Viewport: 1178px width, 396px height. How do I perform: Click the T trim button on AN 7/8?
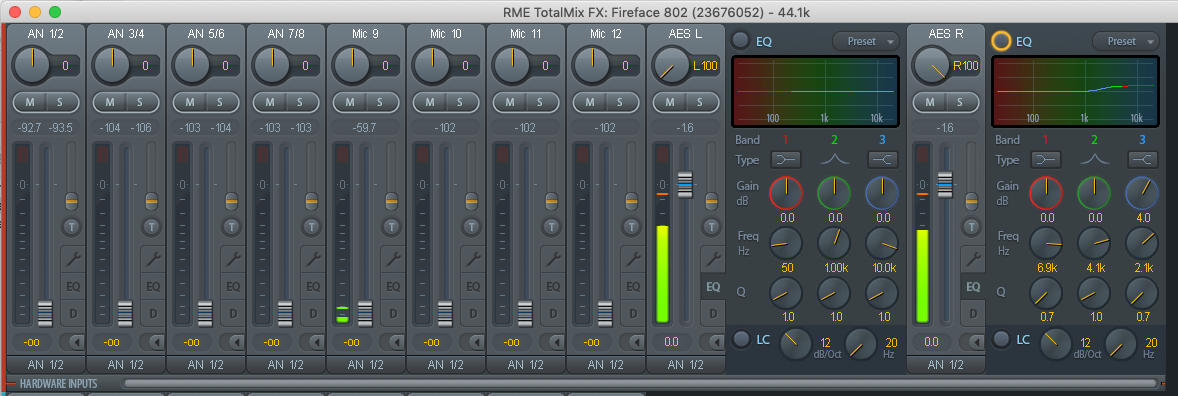point(312,226)
